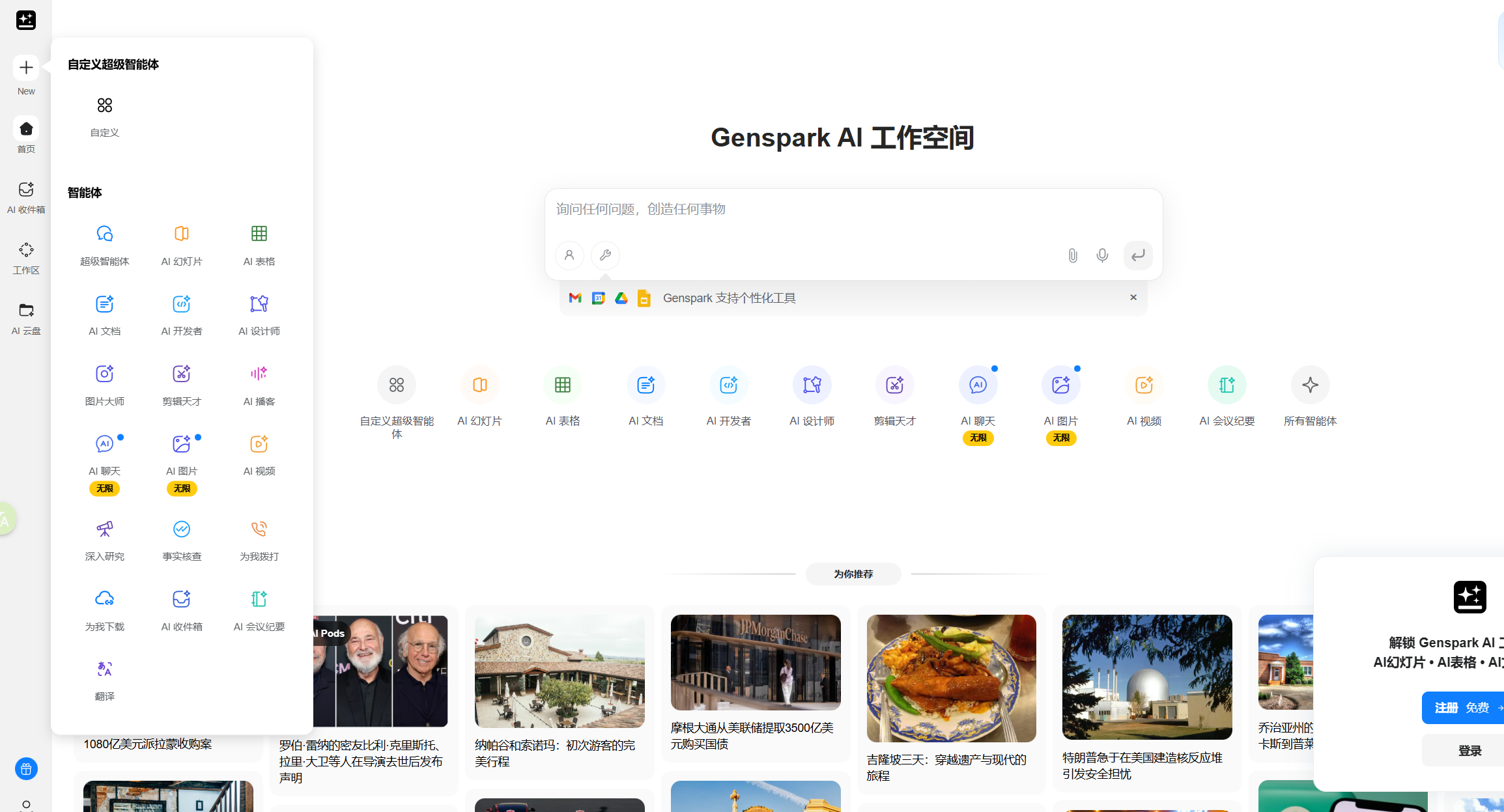Select the 为你推荐 tab

(x=853, y=574)
